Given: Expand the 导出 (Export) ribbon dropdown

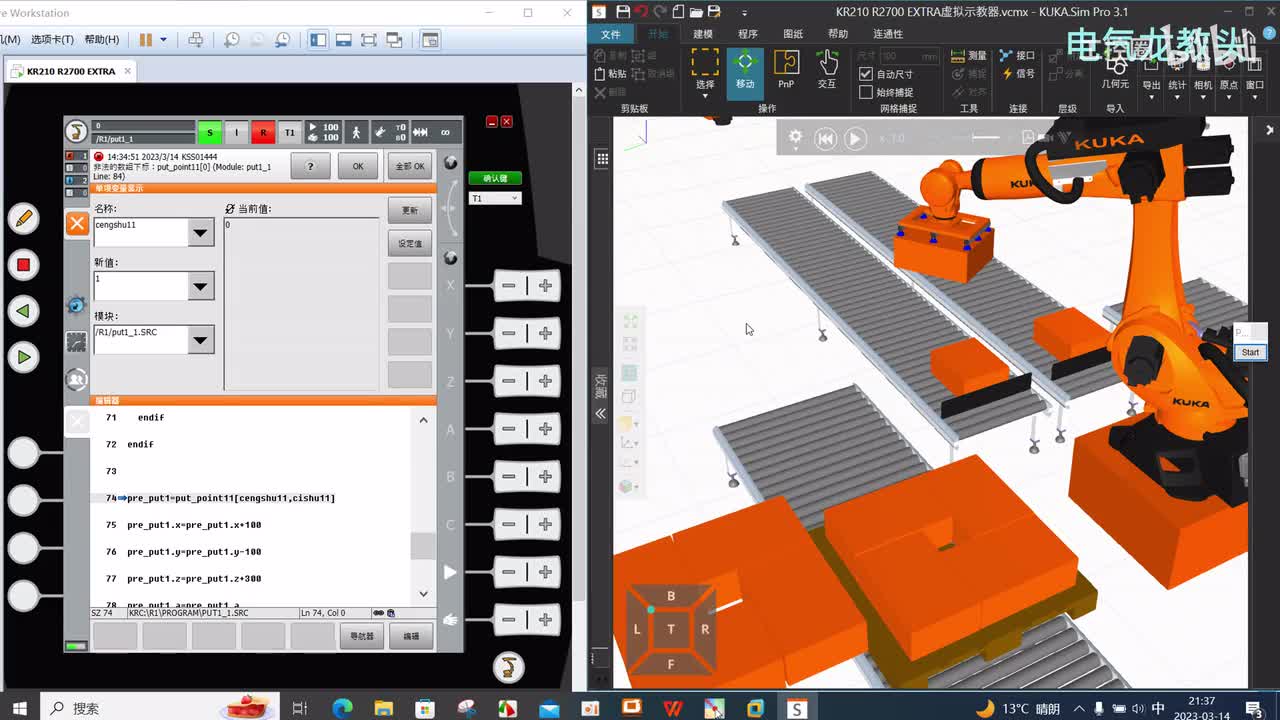Looking at the screenshot, I should [1151, 97].
